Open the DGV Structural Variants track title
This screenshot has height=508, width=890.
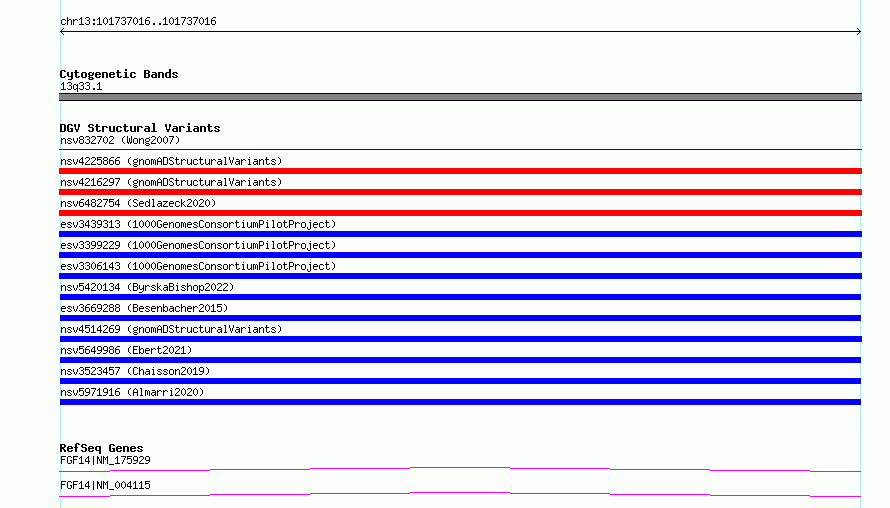pyautogui.click(x=140, y=128)
